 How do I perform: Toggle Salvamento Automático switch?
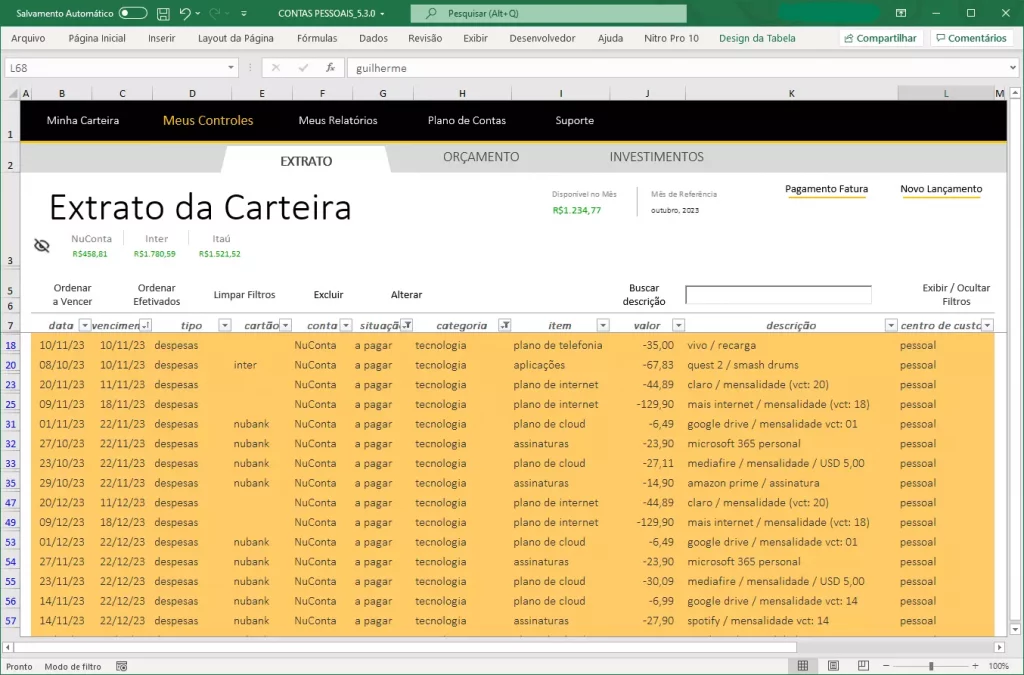(x=133, y=14)
